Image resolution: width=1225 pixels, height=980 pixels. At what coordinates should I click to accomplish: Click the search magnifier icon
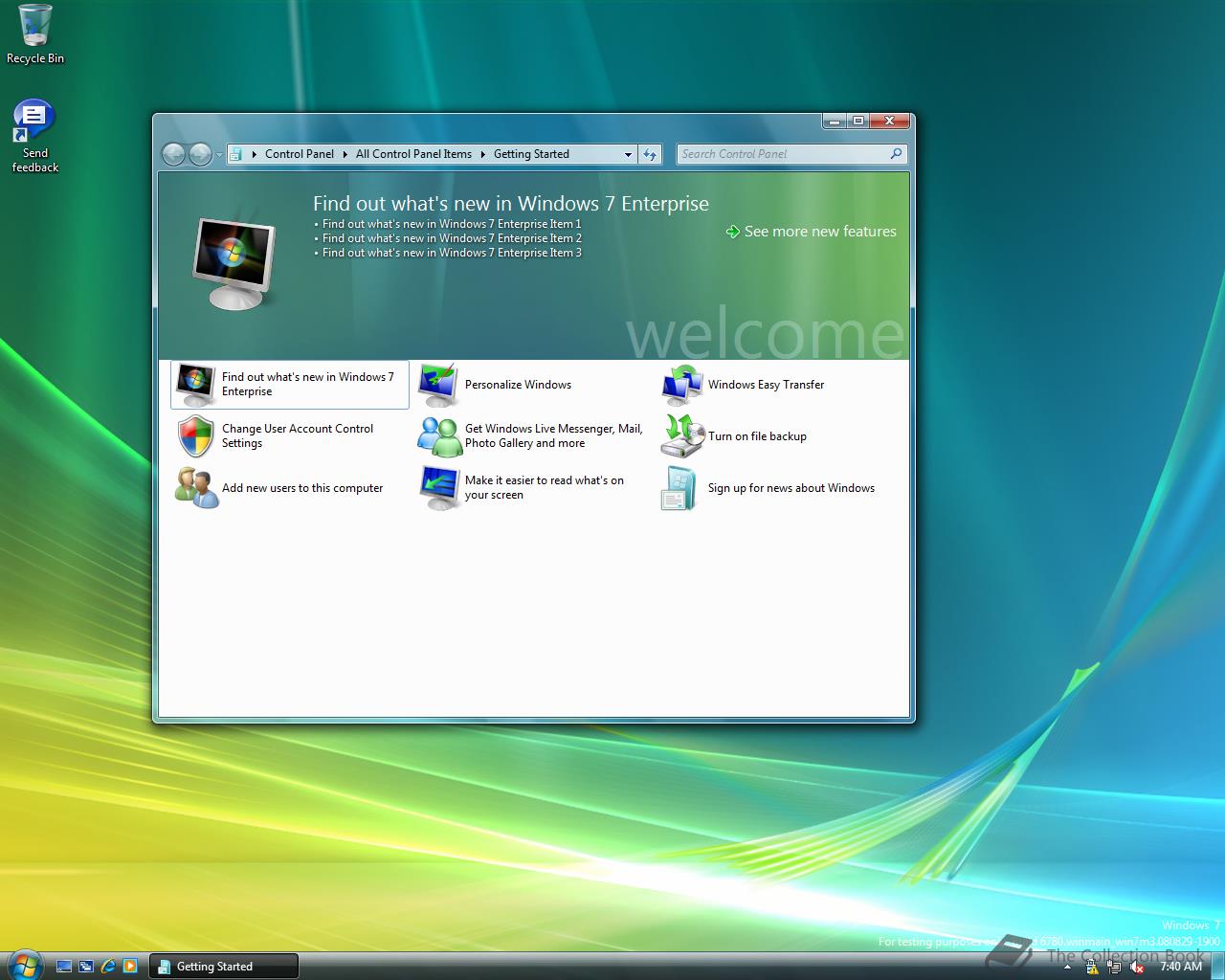coord(896,154)
